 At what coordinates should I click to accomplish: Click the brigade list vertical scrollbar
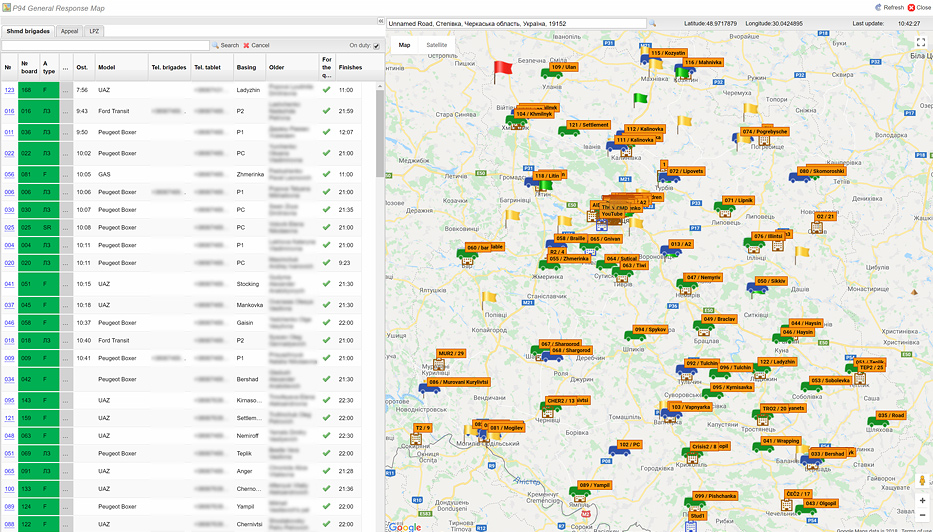pos(380,132)
